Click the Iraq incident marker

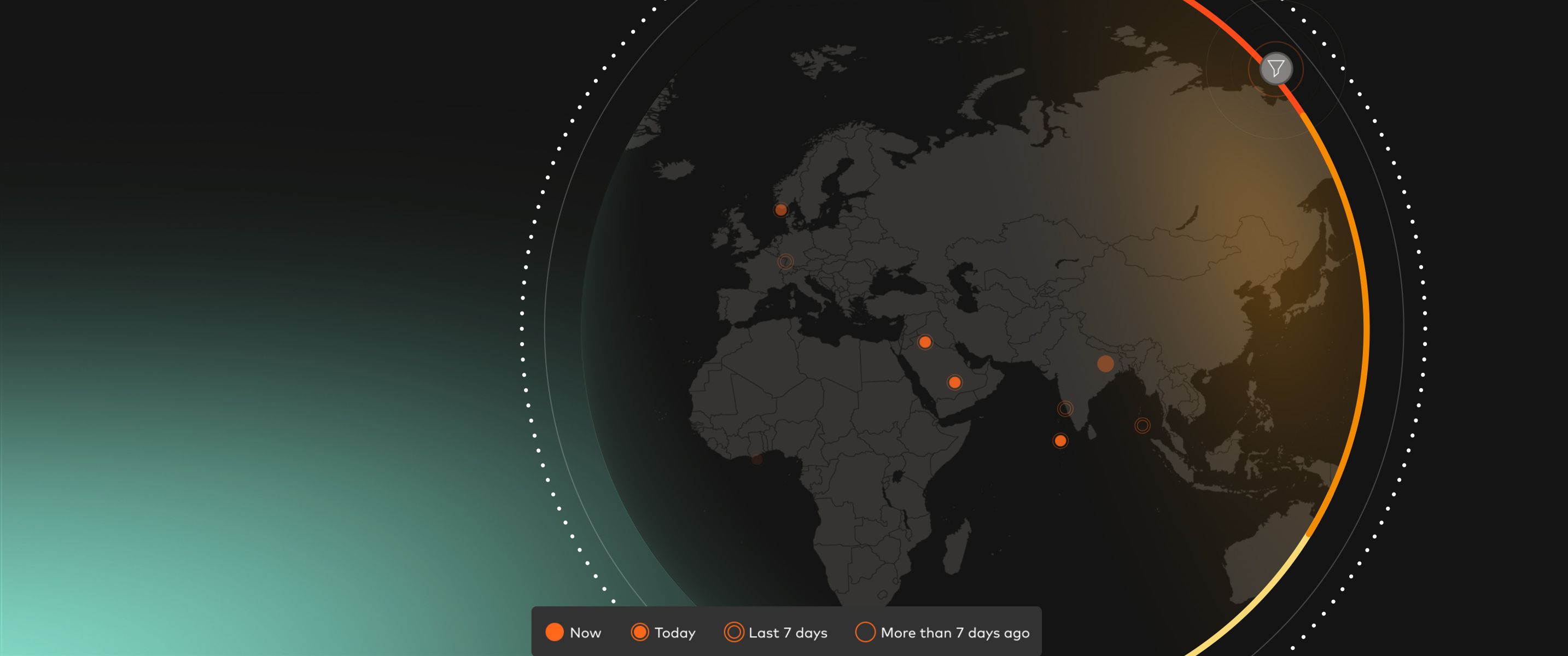(925, 342)
